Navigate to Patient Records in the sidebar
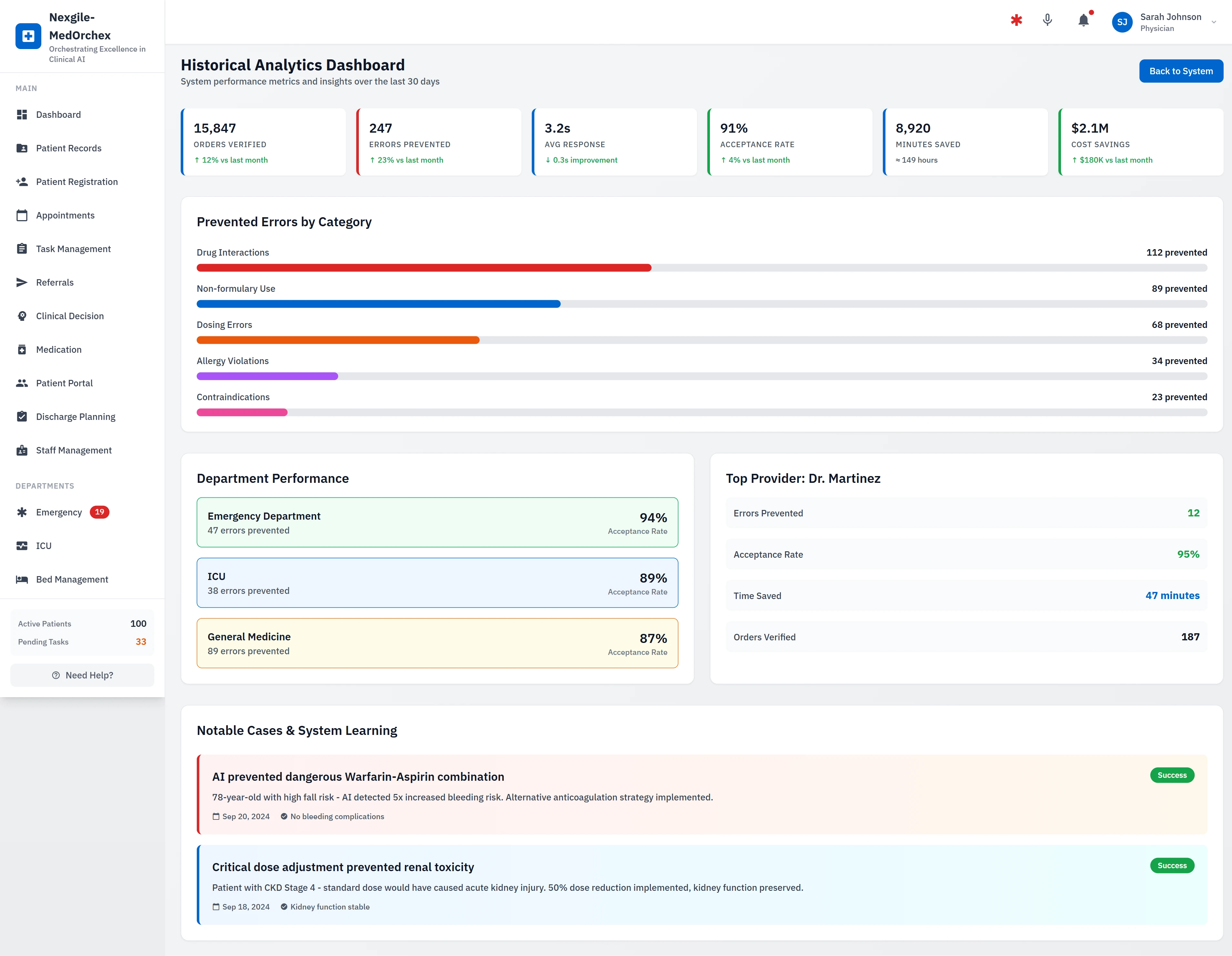Viewport: 1232px width, 956px height. [68, 148]
